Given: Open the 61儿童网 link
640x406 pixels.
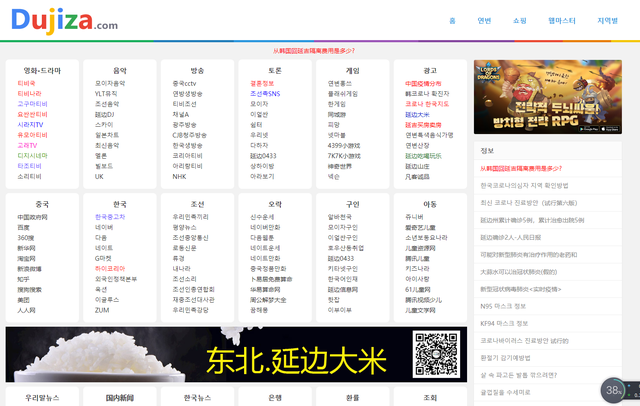Looking at the screenshot, I should 418,289.
